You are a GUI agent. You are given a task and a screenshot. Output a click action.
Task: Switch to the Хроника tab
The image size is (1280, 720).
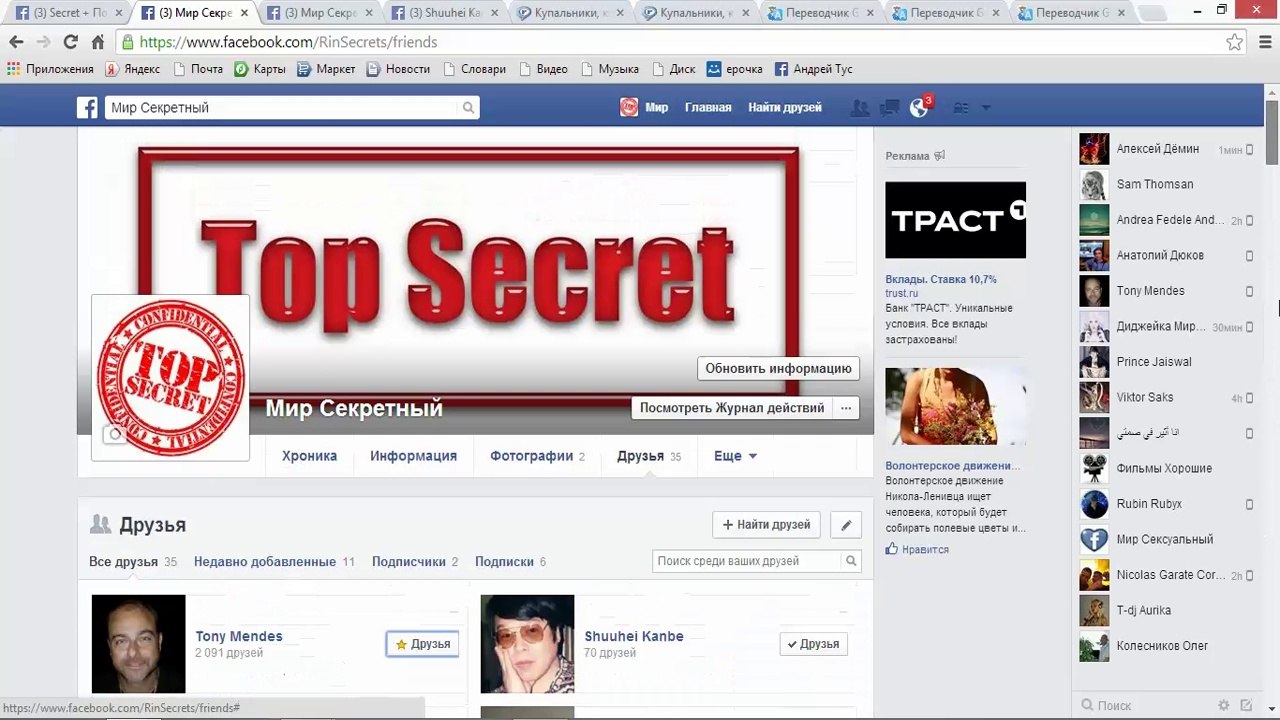pos(309,456)
